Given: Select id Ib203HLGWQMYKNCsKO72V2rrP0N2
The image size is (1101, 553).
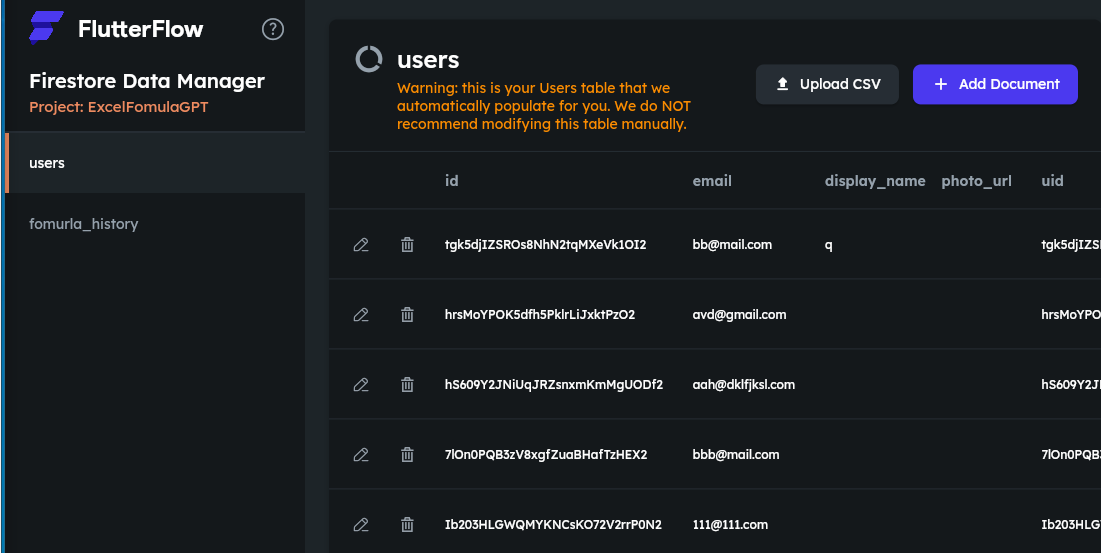Looking at the screenshot, I should (x=553, y=524).
